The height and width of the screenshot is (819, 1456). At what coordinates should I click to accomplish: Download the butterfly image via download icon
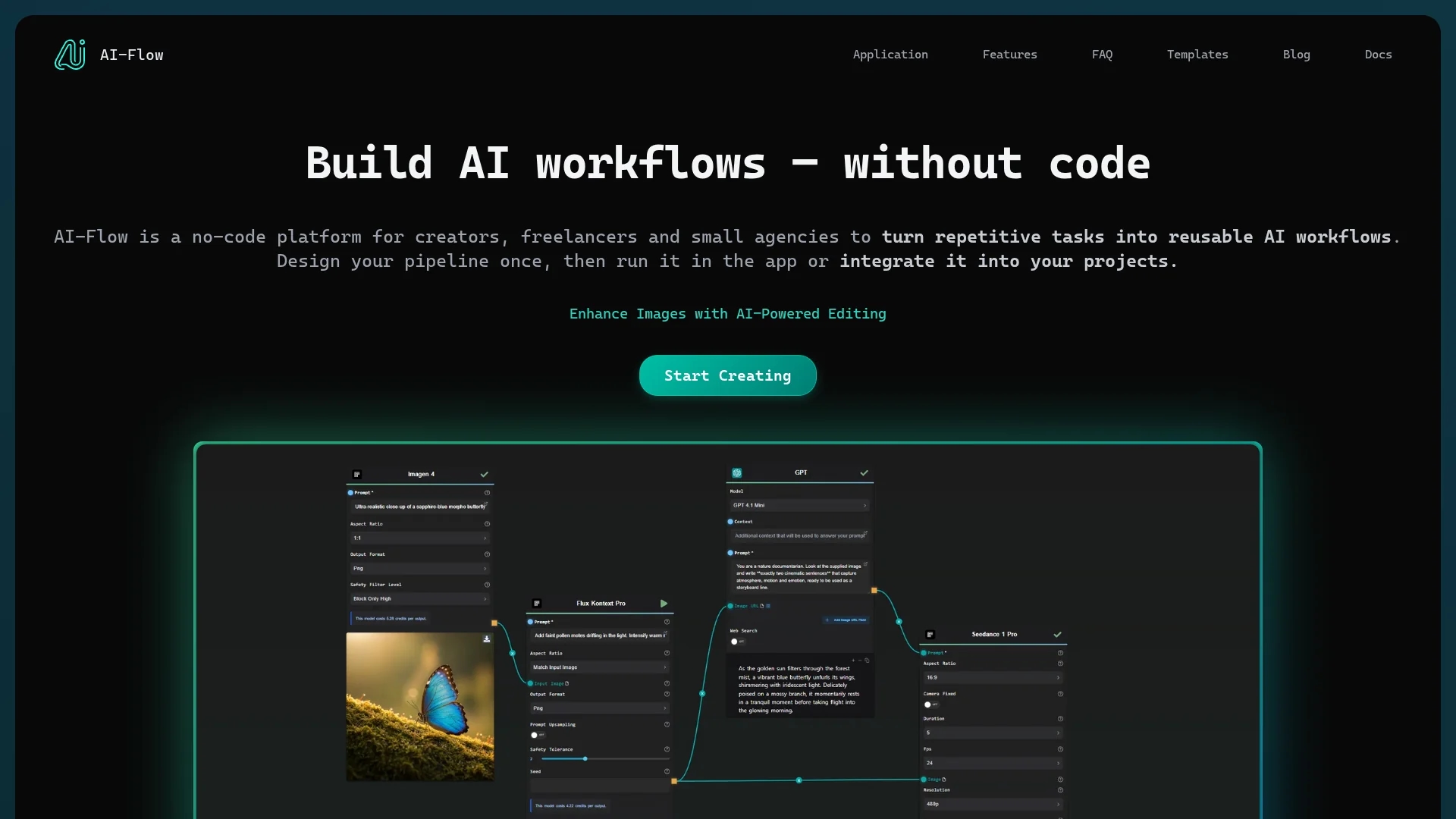tap(487, 639)
